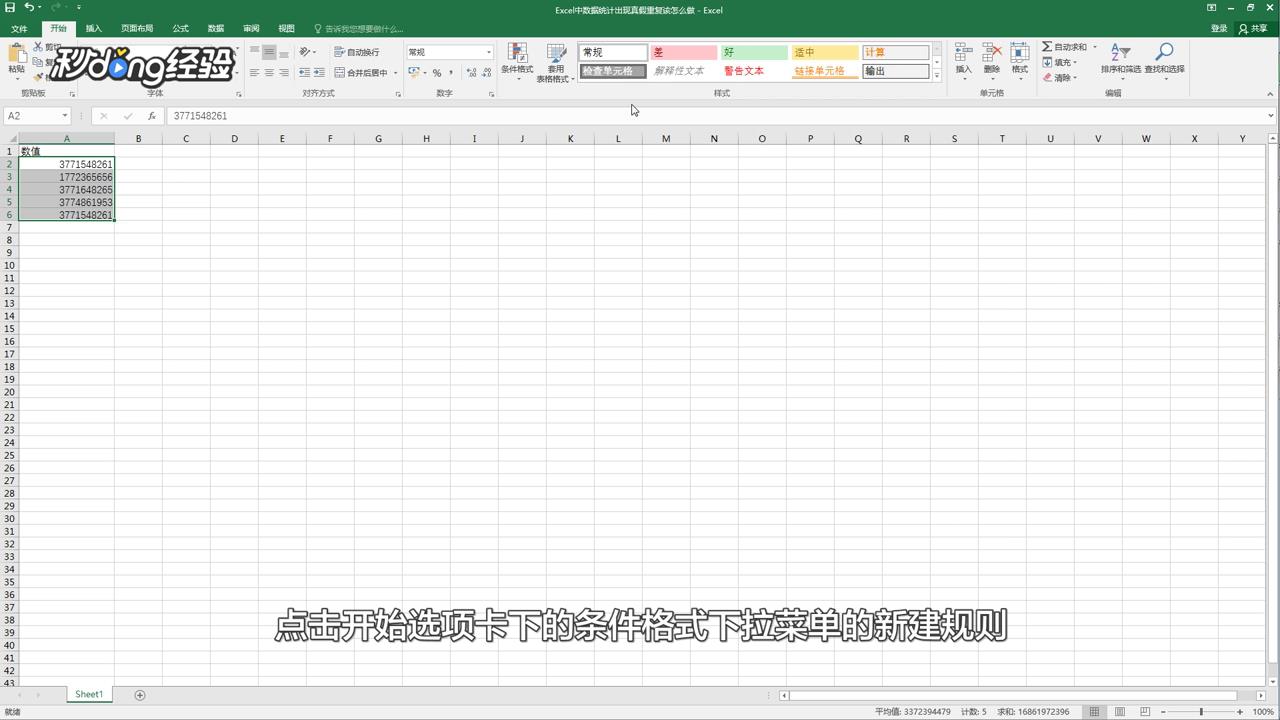Toggle top vertical alignment
The height and width of the screenshot is (720, 1280).
click(255, 52)
